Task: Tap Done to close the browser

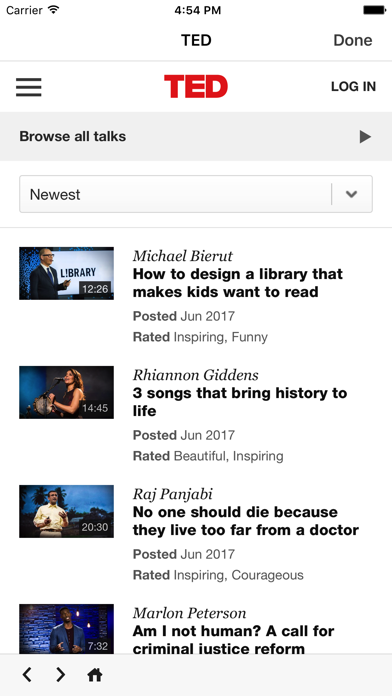Action: (352, 40)
